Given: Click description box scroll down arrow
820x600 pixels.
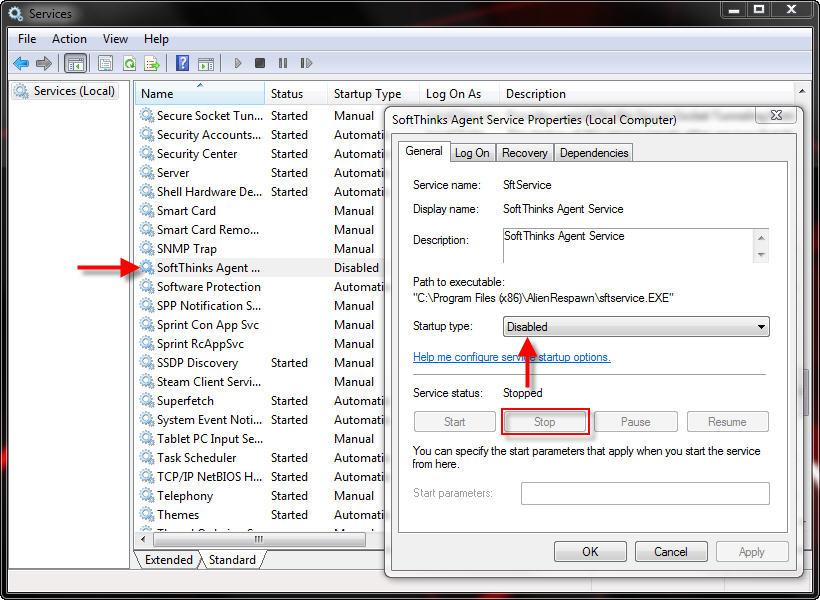Looking at the screenshot, I should point(761,255).
